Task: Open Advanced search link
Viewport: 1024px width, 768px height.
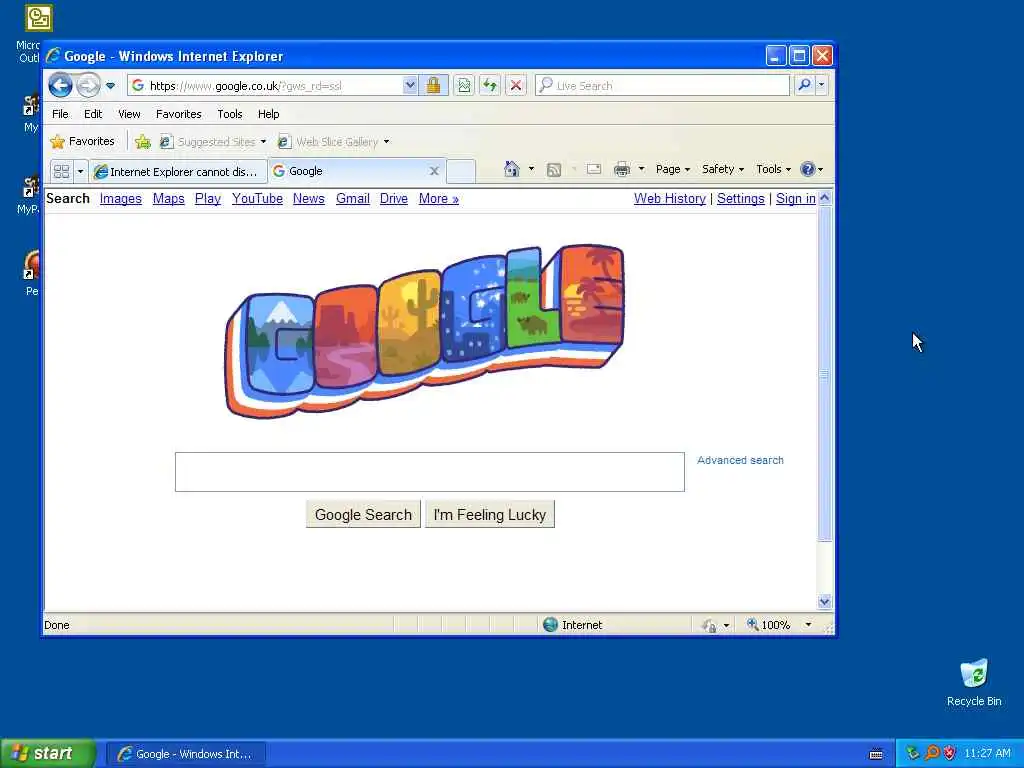Action: tap(740, 460)
